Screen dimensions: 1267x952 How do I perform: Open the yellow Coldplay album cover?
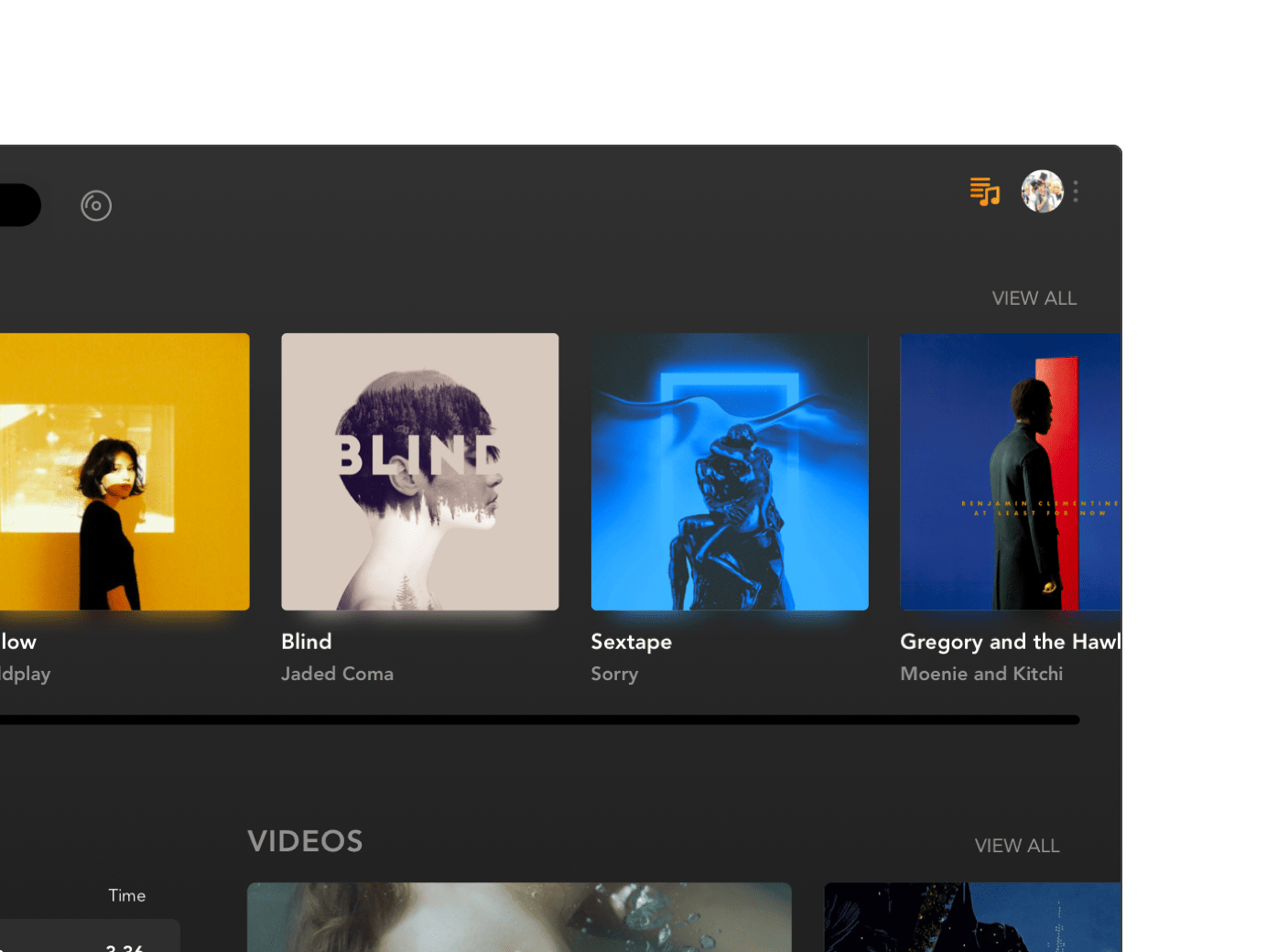(125, 471)
